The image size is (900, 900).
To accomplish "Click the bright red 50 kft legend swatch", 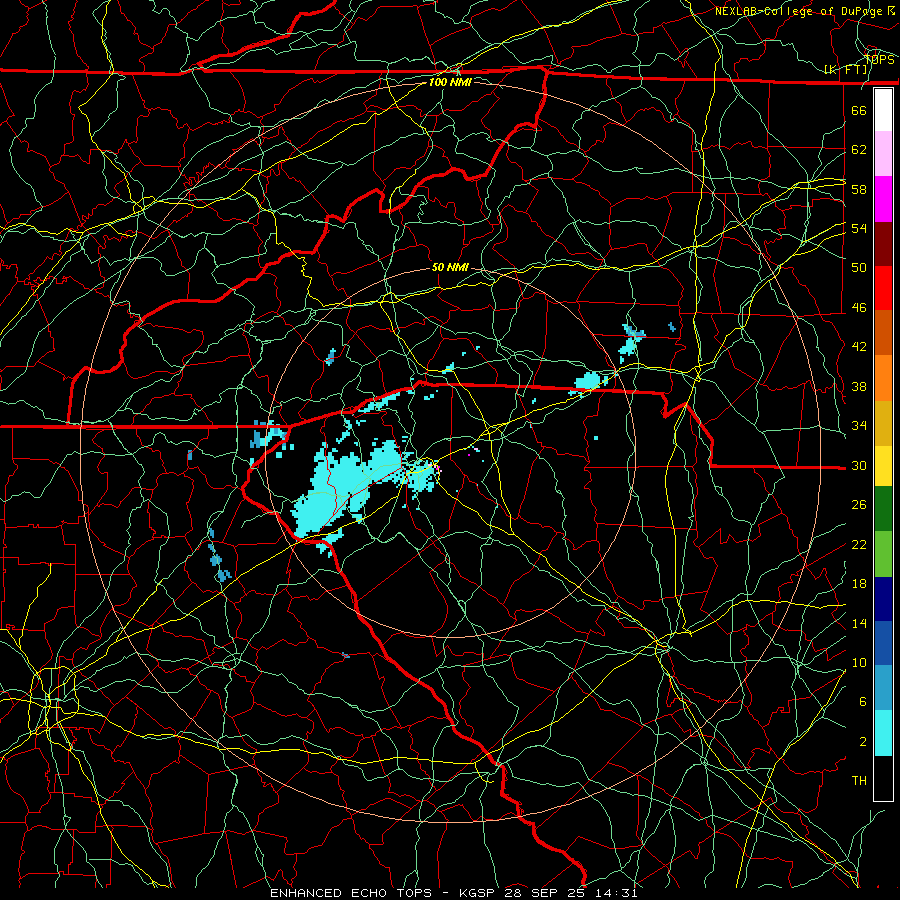I will tap(883, 288).
